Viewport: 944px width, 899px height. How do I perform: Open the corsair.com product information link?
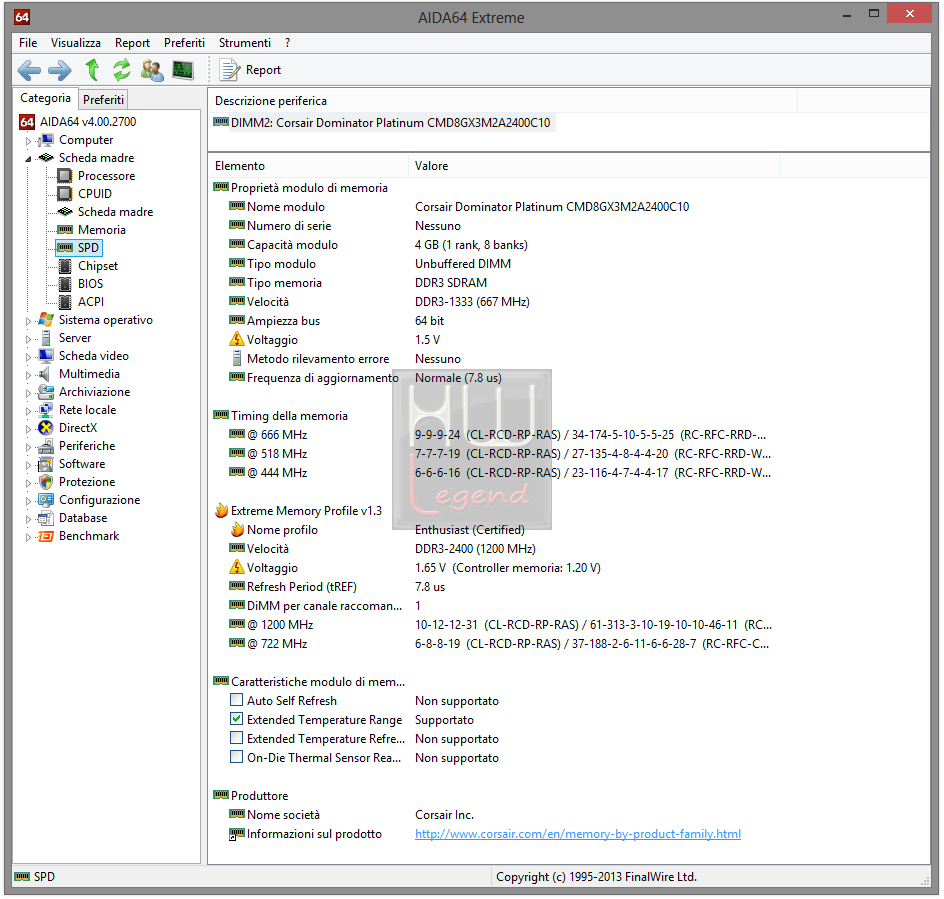(x=578, y=834)
